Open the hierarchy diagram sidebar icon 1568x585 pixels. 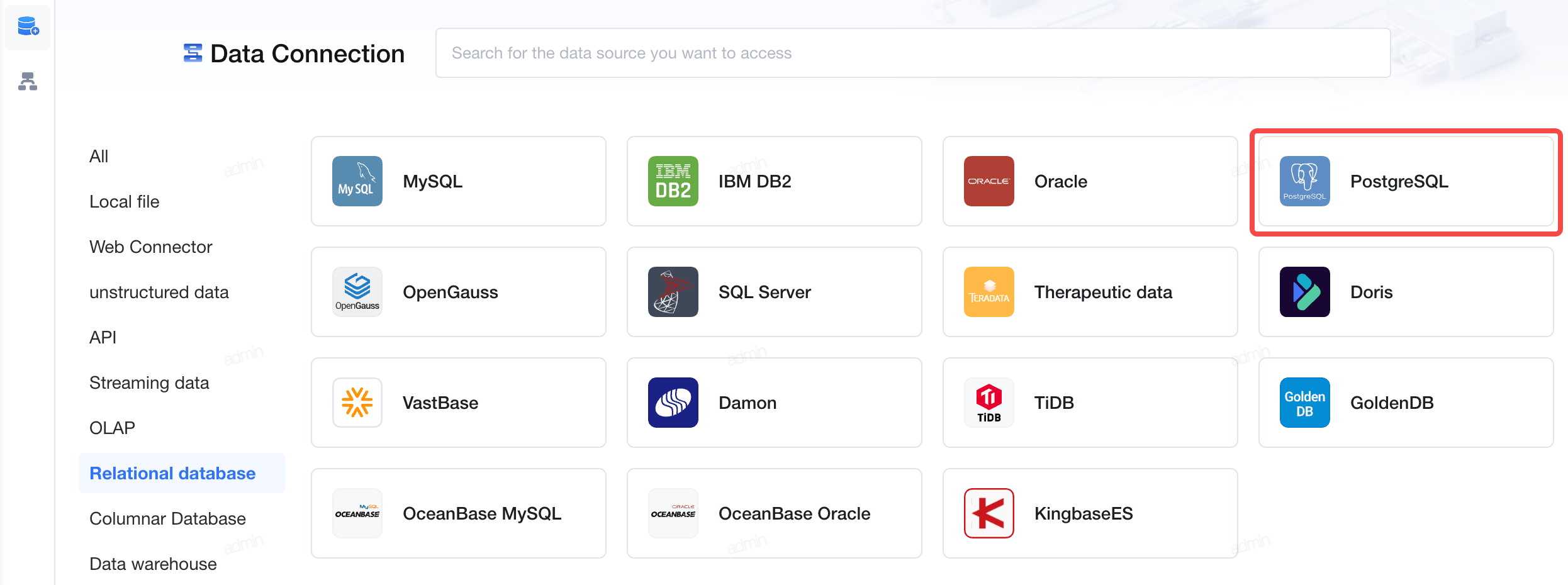coord(28,81)
